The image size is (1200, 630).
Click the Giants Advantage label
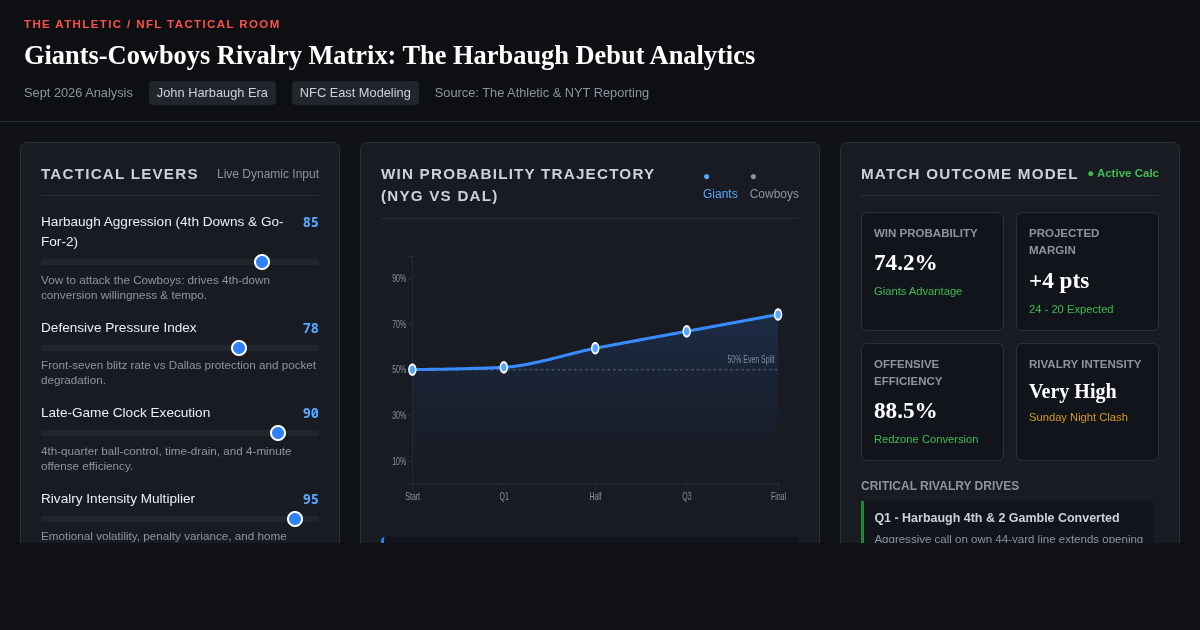pyautogui.click(x=918, y=291)
